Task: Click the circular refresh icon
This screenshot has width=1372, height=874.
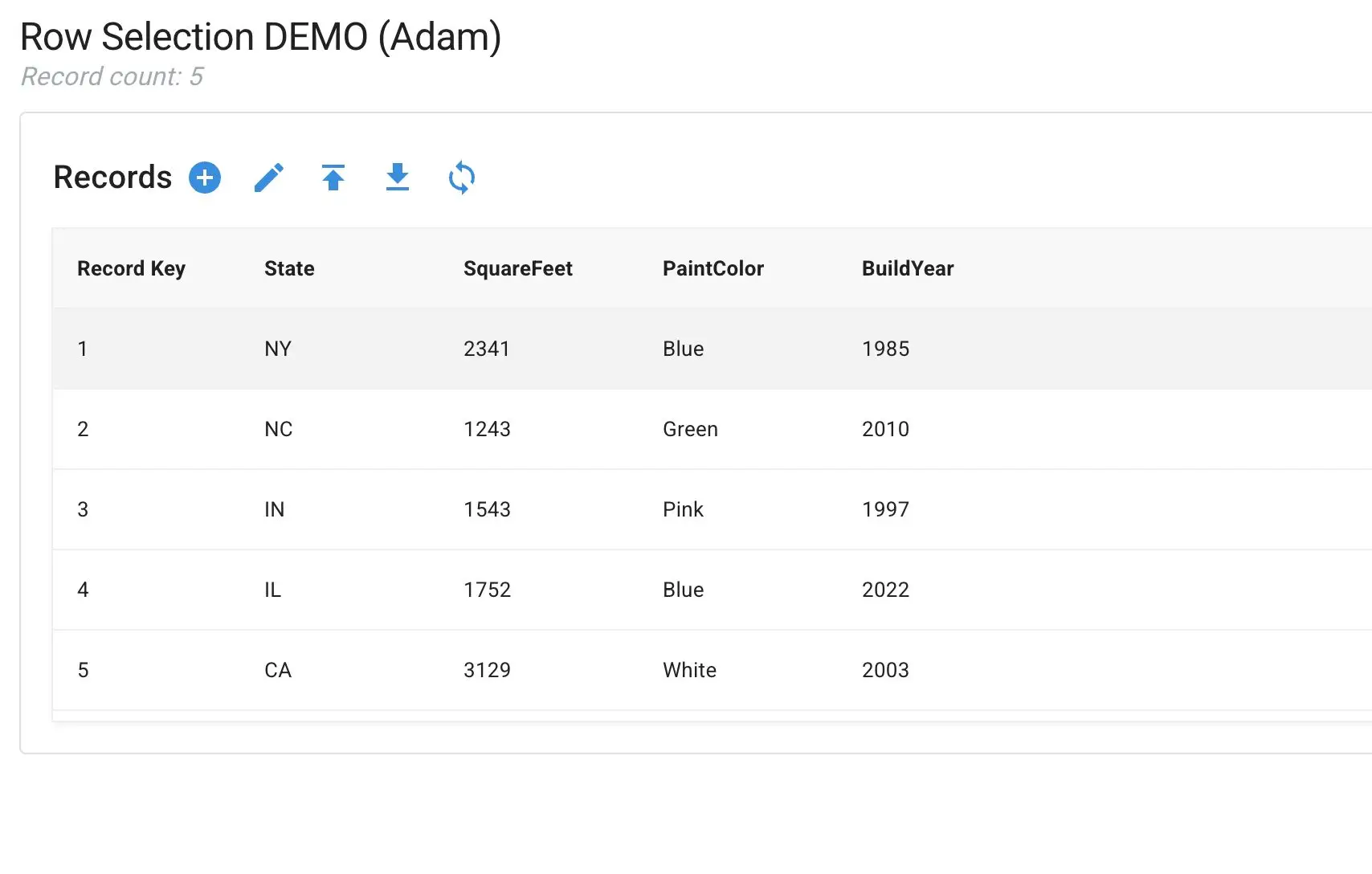Action: click(462, 178)
